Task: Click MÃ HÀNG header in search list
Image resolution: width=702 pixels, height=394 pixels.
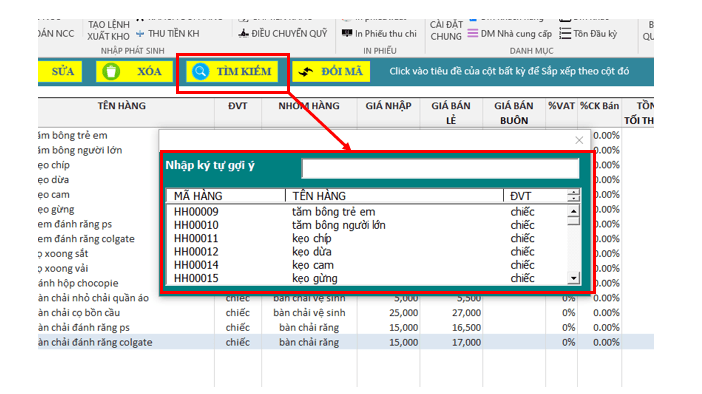Action: [198, 196]
